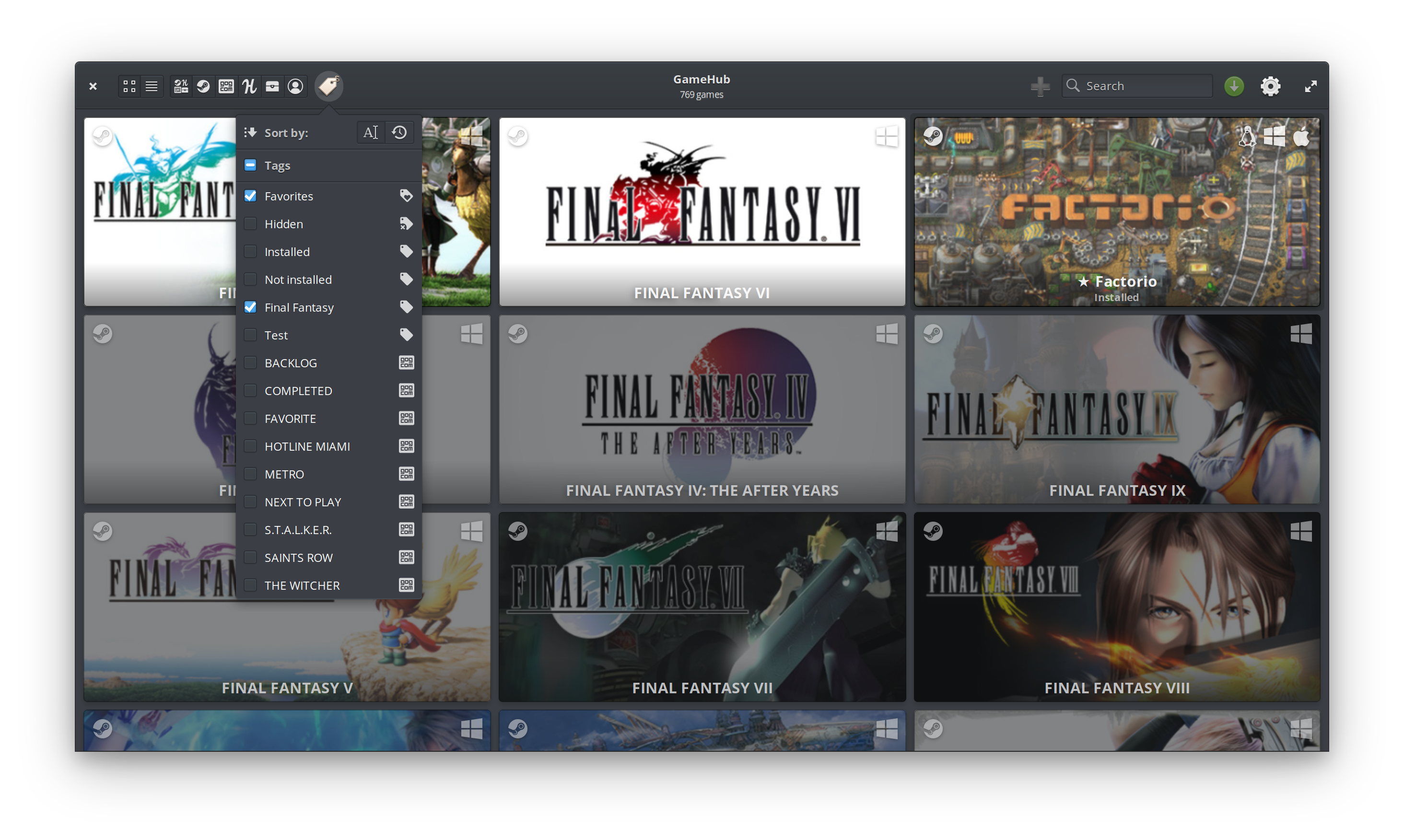Filter games by Steam source
The image size is (1404, 840).
coord(203,86)
